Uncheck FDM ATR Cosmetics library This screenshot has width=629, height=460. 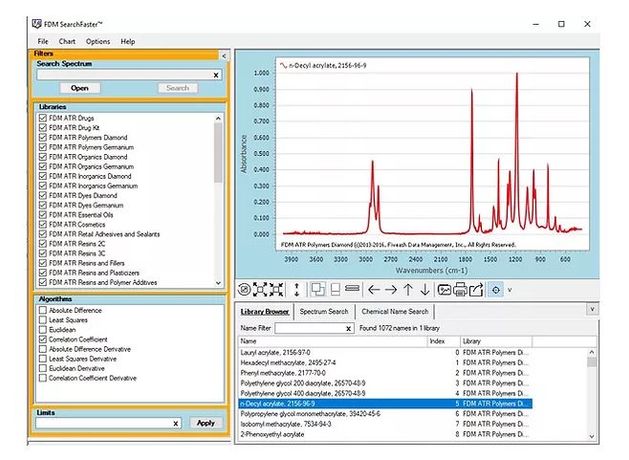(x=43, y=224)
